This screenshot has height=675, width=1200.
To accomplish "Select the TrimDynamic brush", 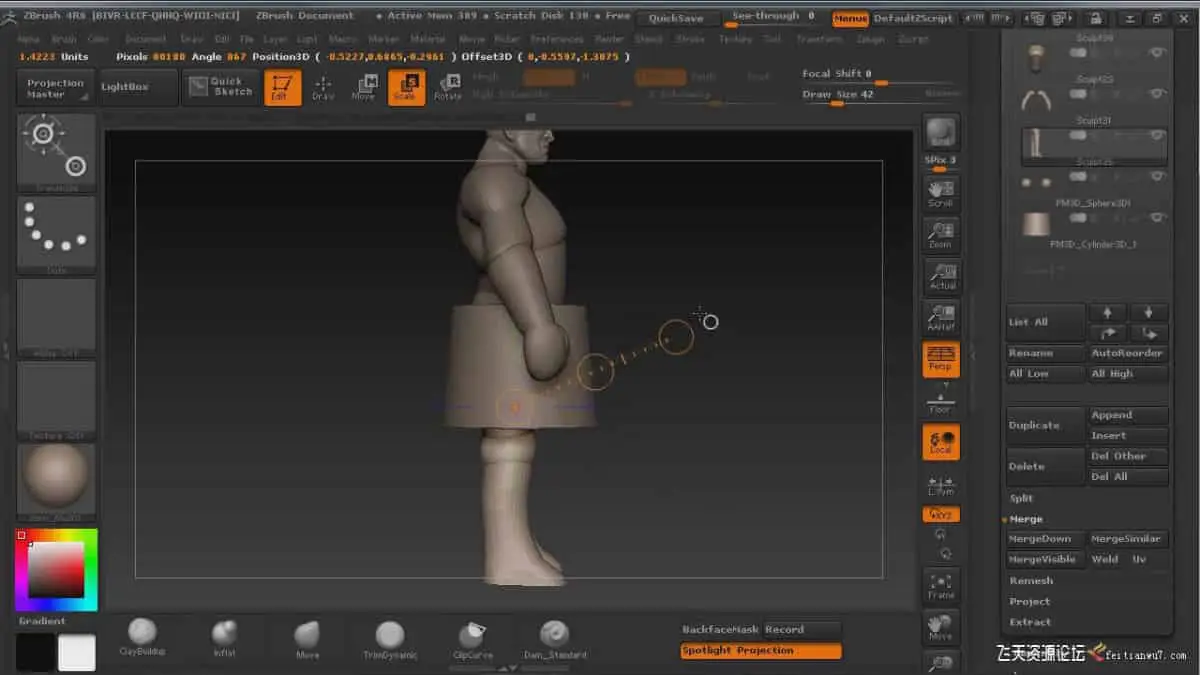I will pos(389,638).
